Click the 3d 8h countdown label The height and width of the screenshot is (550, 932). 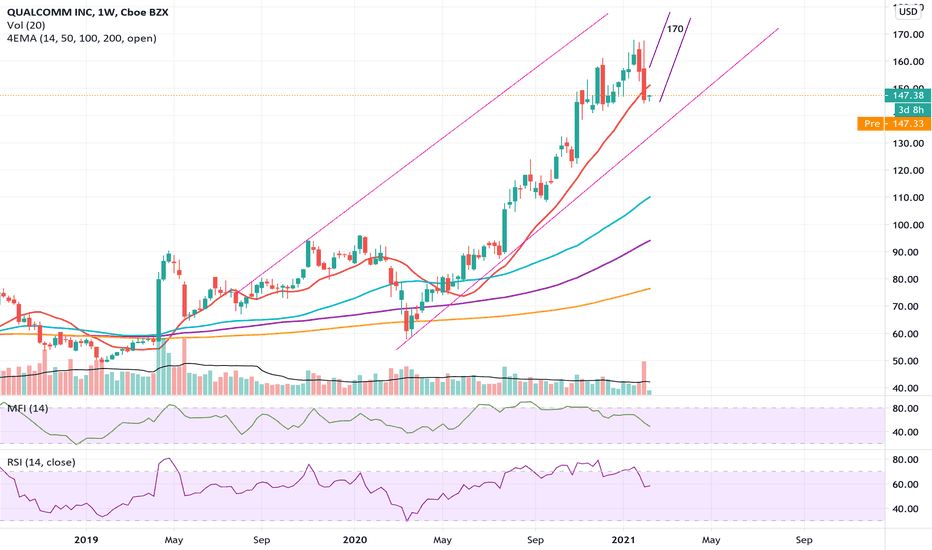(x=912, y=109)
